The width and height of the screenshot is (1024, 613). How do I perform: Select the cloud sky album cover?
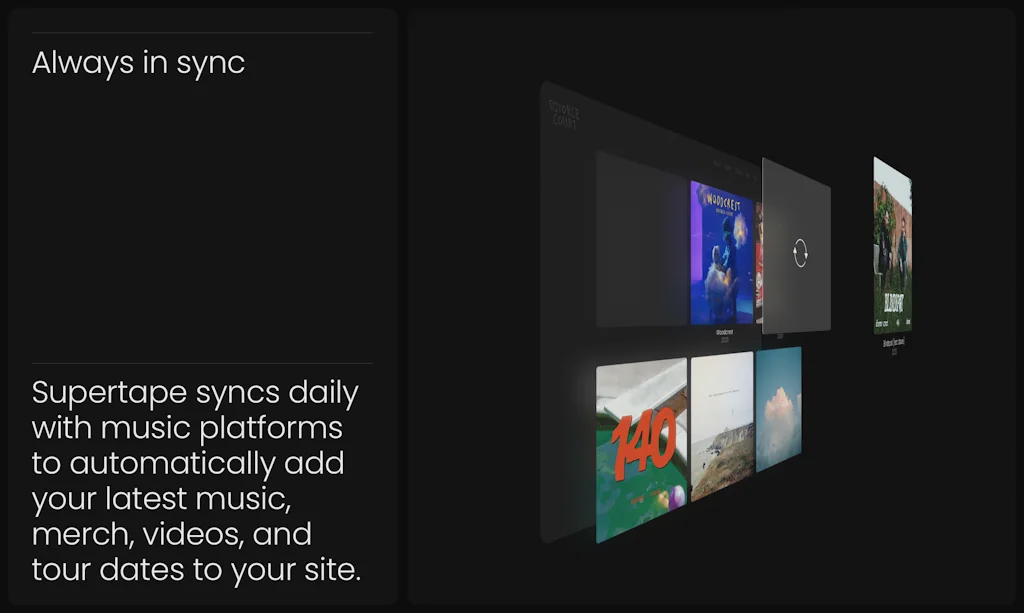[778, 408]
